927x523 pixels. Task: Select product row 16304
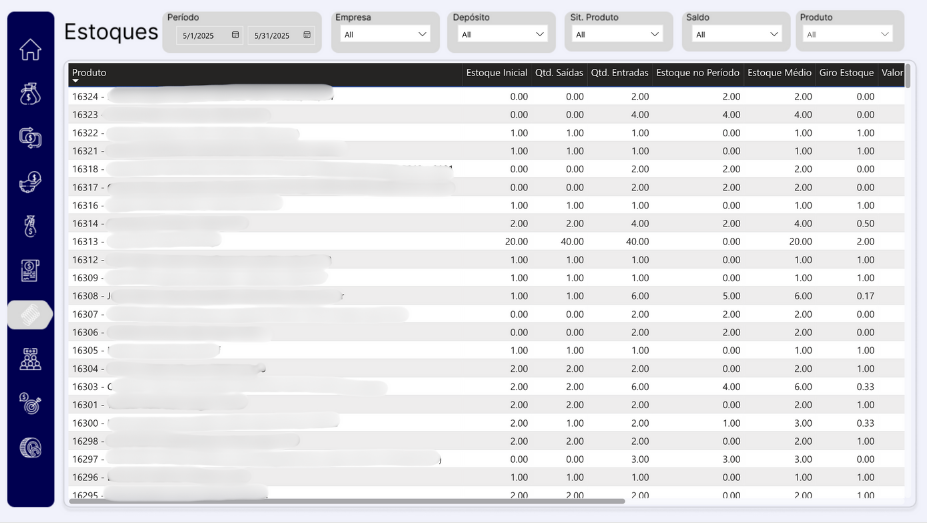coord(486,369)
